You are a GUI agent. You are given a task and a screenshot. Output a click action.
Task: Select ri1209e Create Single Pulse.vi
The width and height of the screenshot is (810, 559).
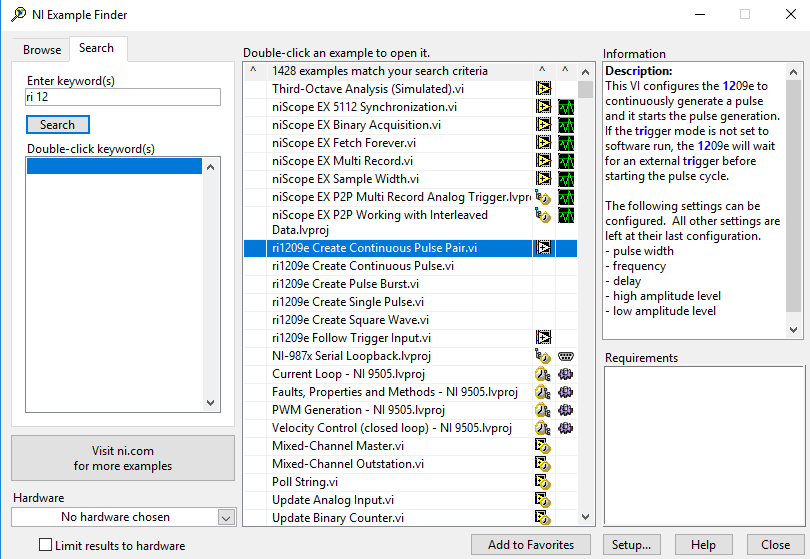(348, 302)
